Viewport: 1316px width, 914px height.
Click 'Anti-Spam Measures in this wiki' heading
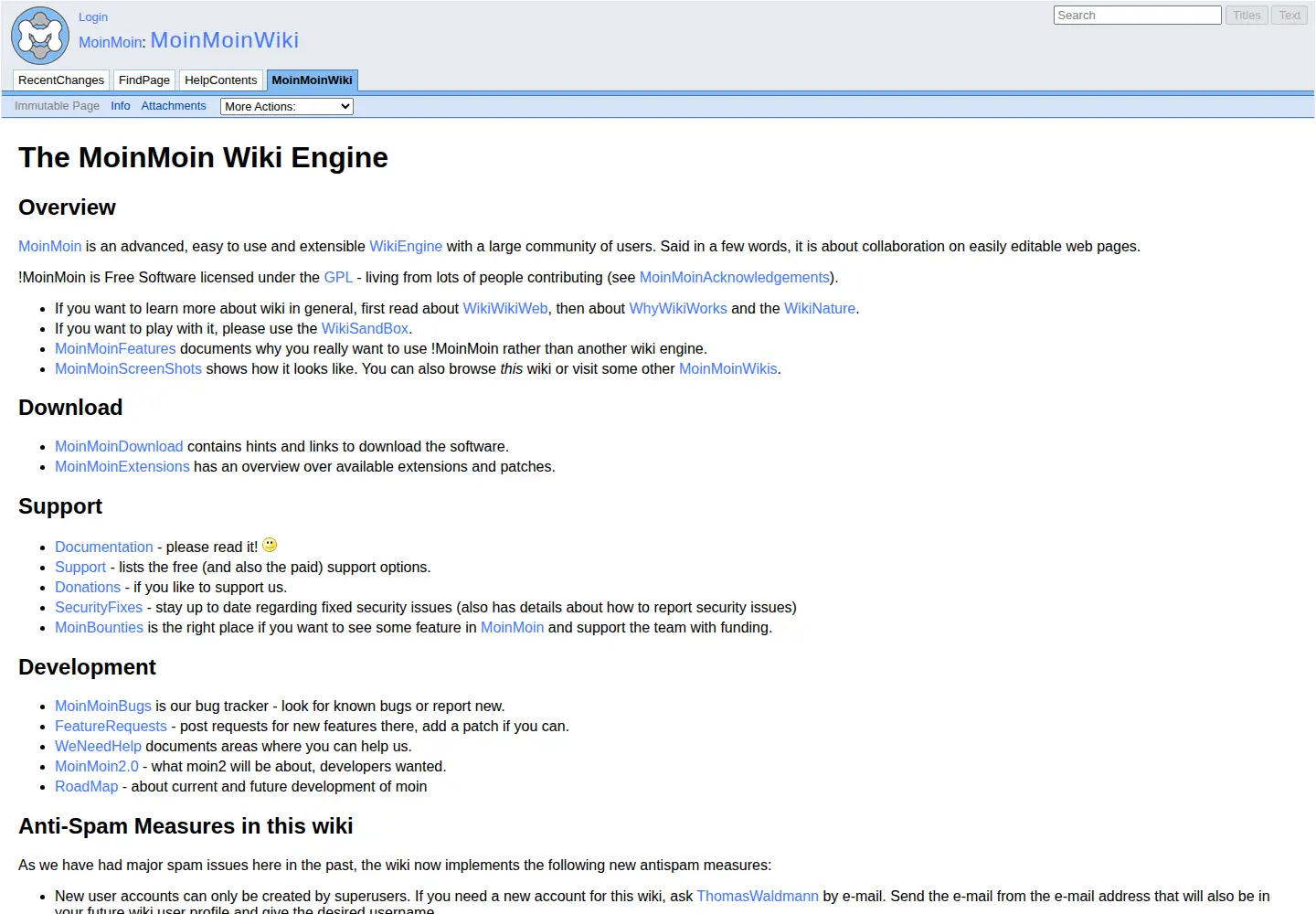click(186, 826)
